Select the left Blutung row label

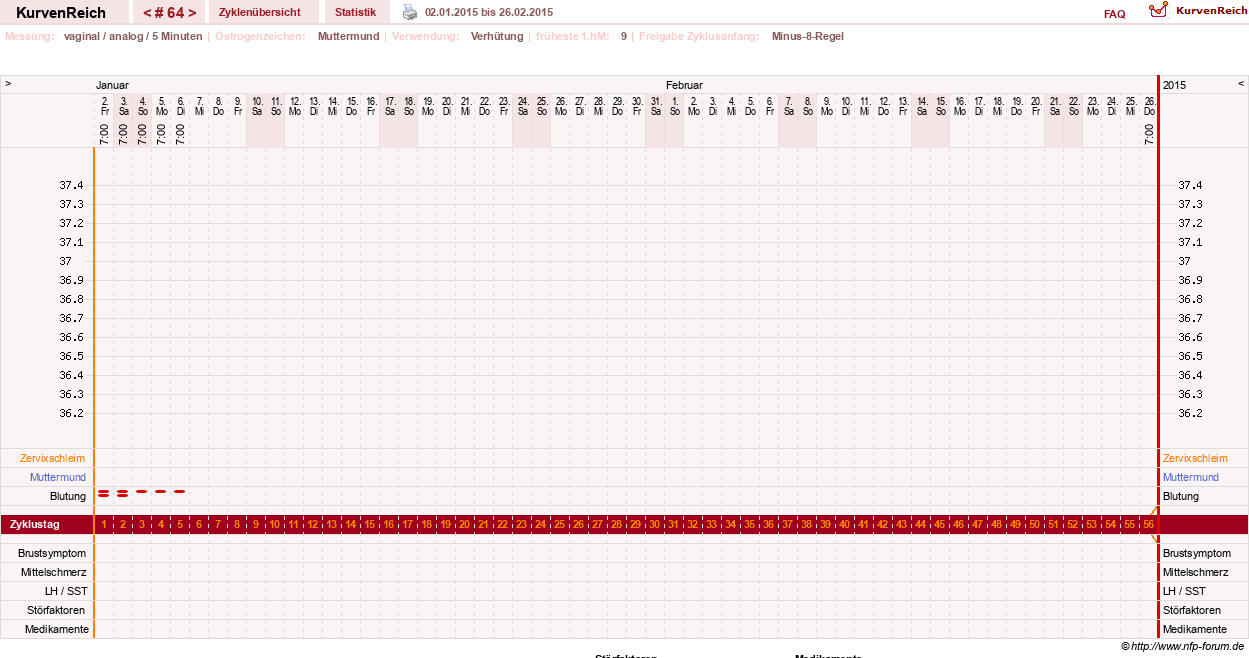click(x=68, y=496)
